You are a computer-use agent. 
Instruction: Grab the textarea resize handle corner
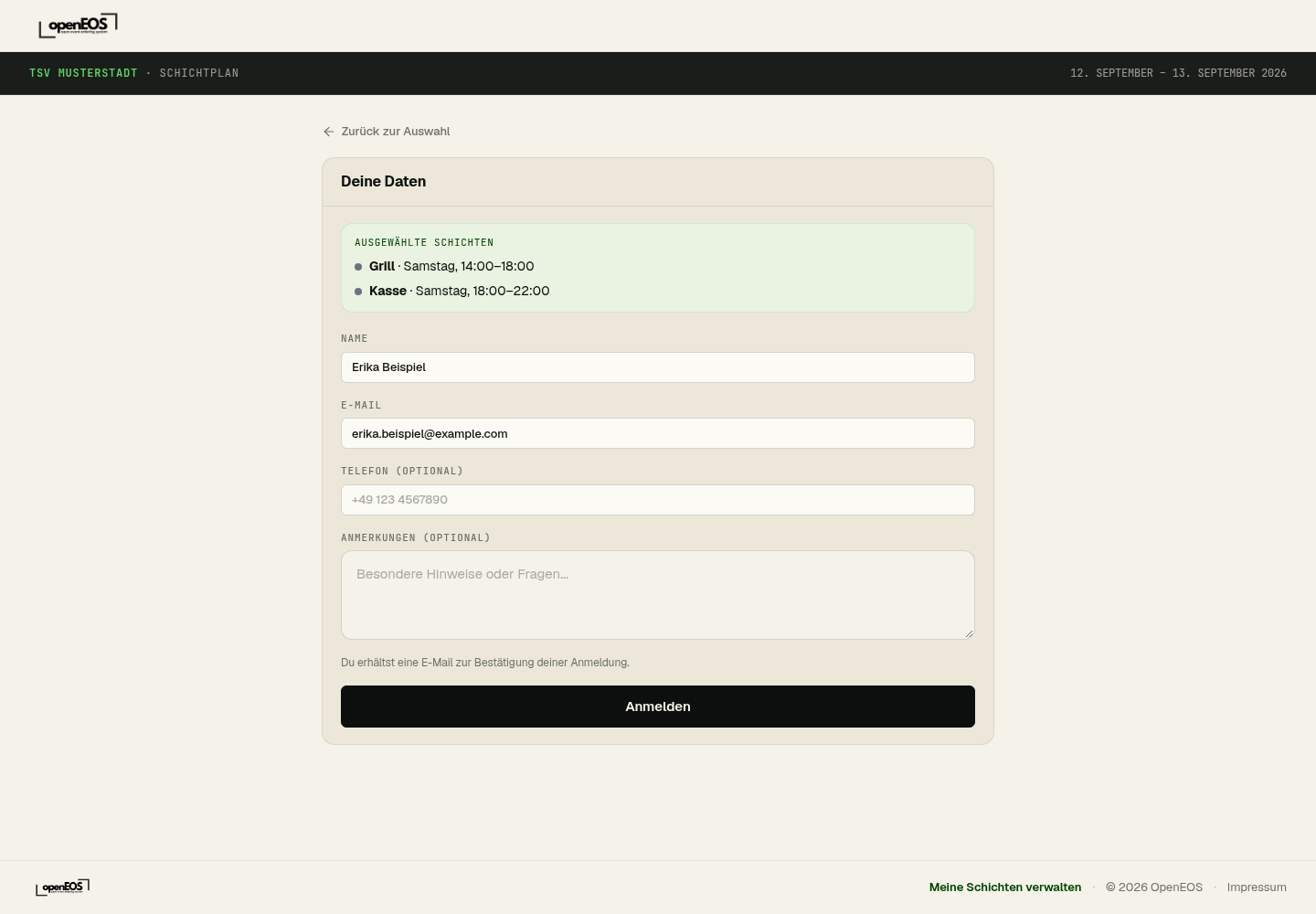point(969,633)
